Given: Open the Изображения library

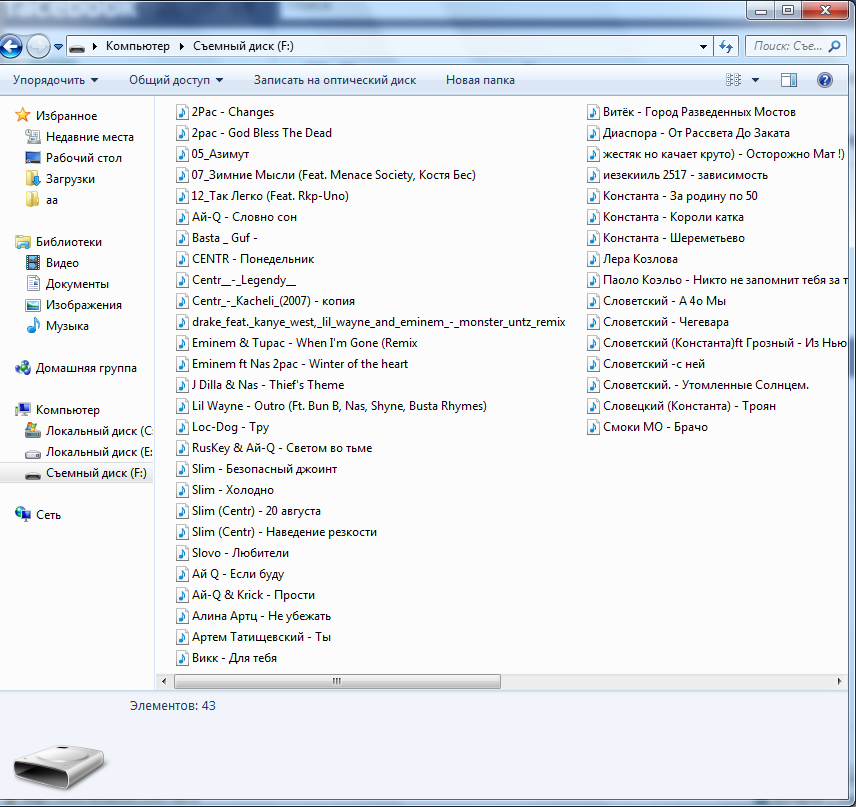Looking at the screenshot, I should (84, 305).
